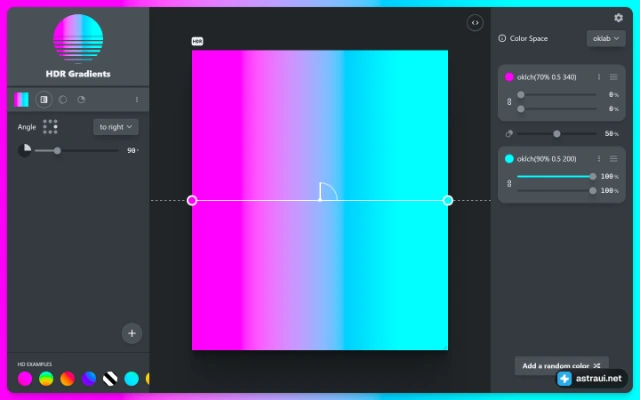The width and height of the screenshot is (640, 400).
Task: Open the three-dot menu for oklch(90% 0.5 200)
Action: 599,159
